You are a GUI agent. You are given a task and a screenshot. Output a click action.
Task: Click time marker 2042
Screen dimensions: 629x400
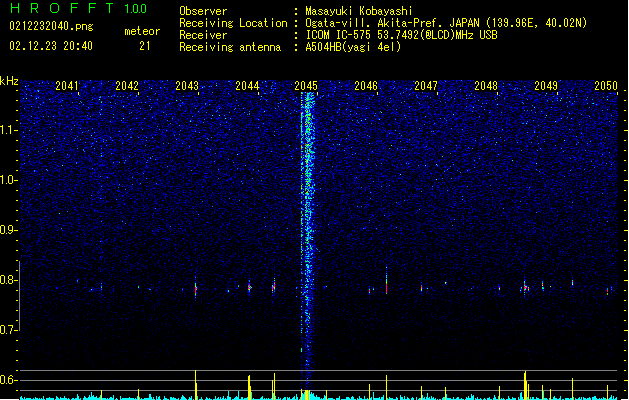127,86
